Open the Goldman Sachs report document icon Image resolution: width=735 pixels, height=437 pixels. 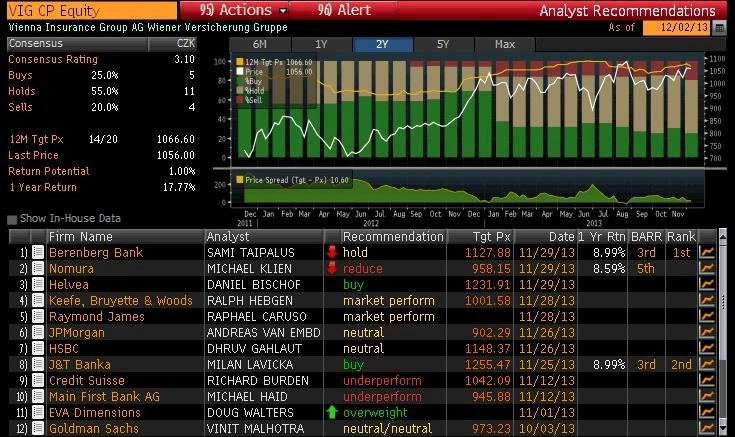pyautogui.click(x=38, y=429)
